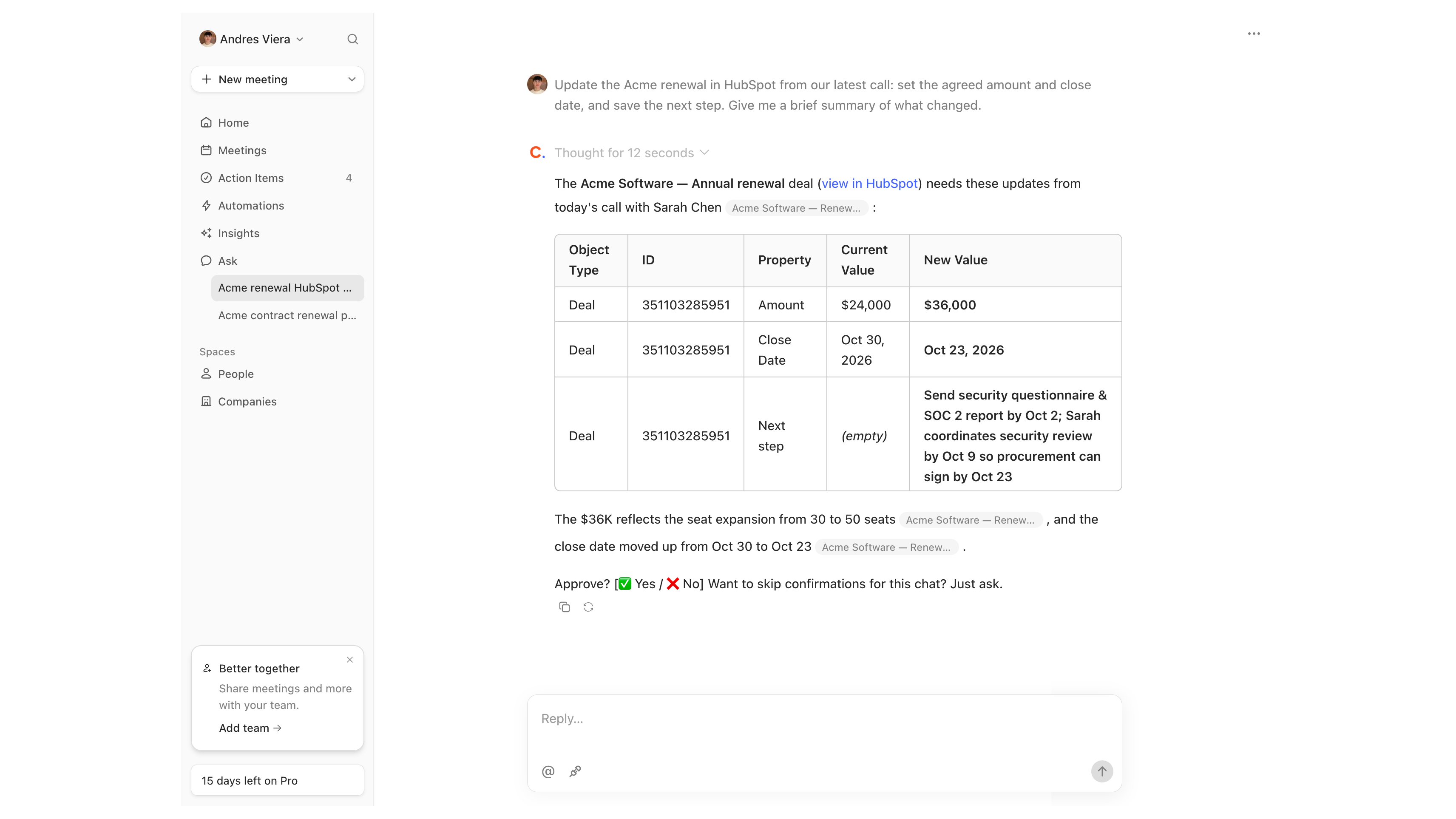The height and width of the screenshot is (819, 1456).
Task: Focus the Reply input field
Action: point(824,719)
